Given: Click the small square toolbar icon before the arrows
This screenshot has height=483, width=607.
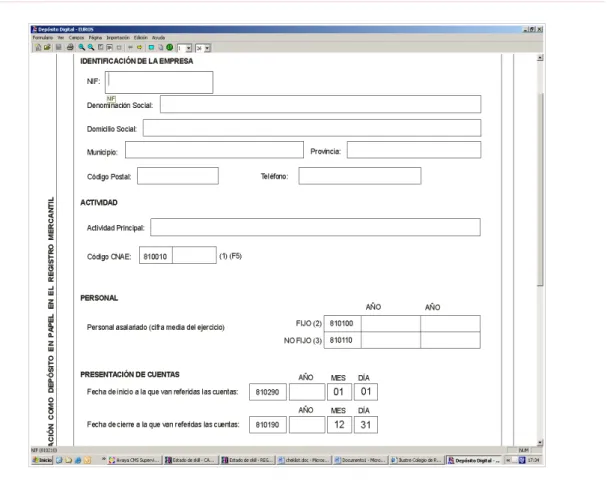Looking at the screenshot, I should point(119,48).
